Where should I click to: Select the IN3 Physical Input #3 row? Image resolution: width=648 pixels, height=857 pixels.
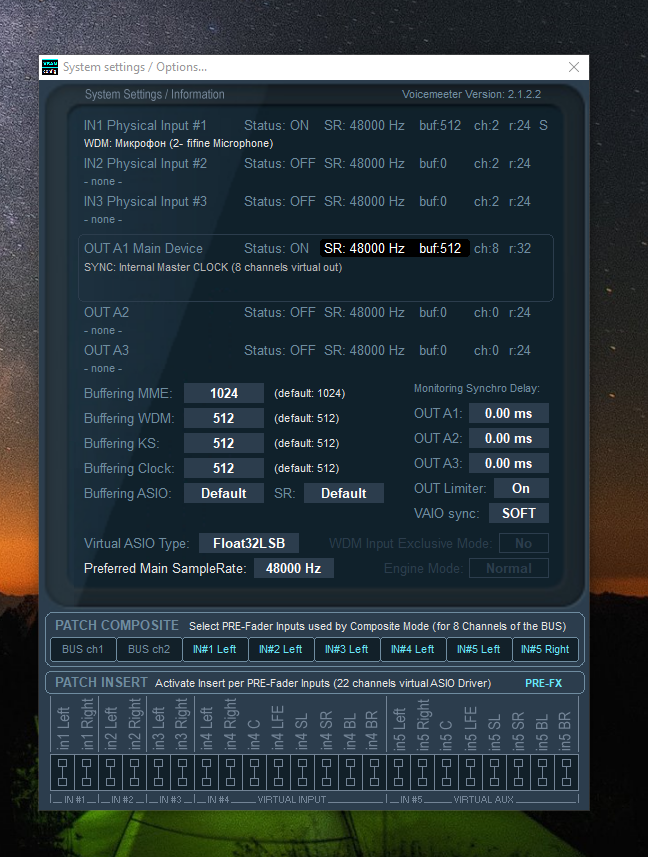coord(308,202)
